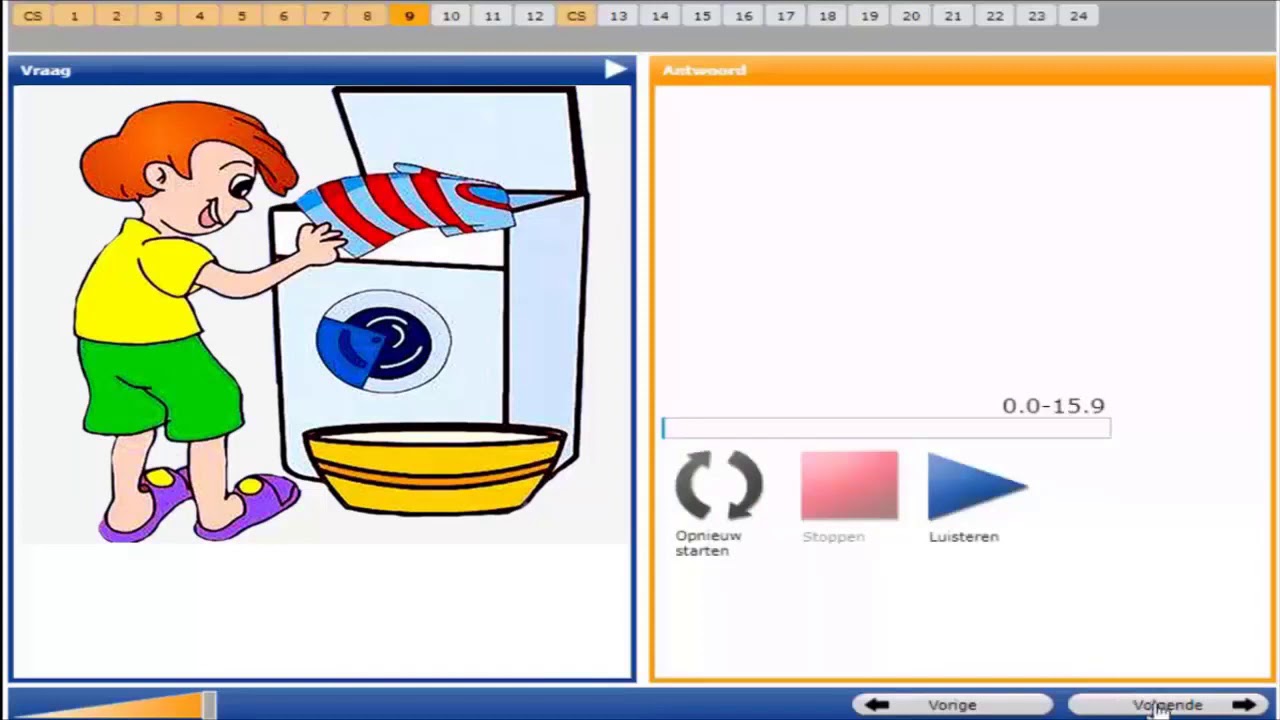Viewport: 1280px width, 720px height.
Task: Open the first CS tab
Action: [x=33, y=16]
